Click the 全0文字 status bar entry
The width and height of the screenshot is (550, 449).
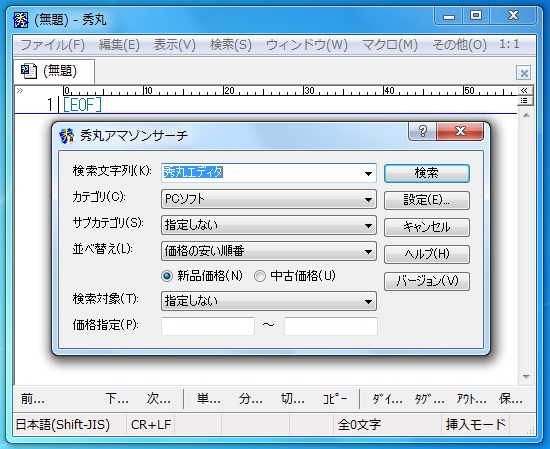point(359,425)
